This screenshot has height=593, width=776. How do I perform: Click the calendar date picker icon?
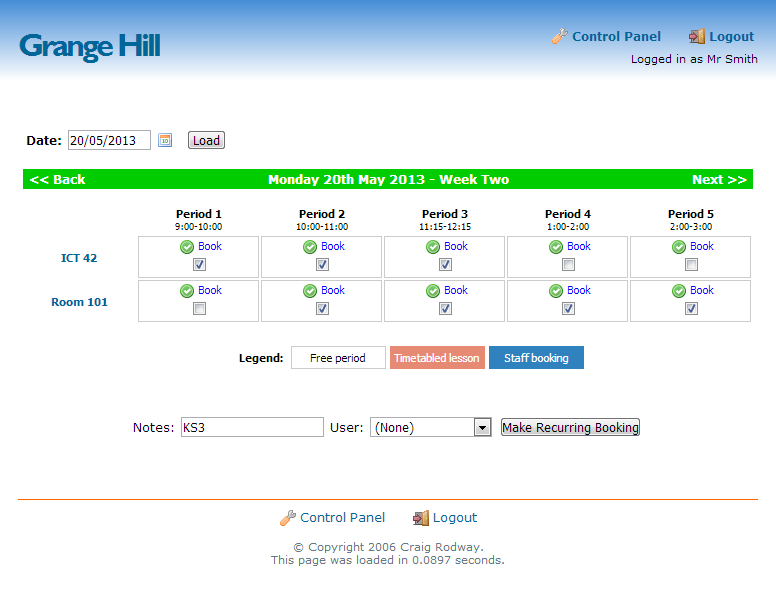pos(165,140)
